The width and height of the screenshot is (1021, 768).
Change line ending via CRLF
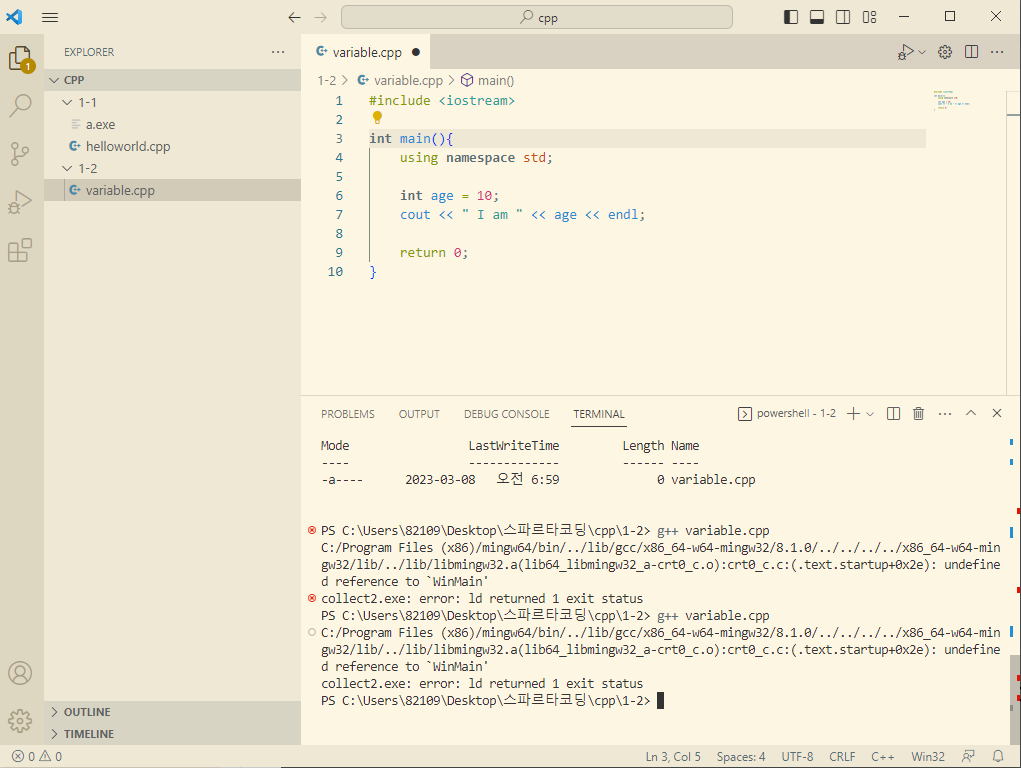(x=842, y=757)
